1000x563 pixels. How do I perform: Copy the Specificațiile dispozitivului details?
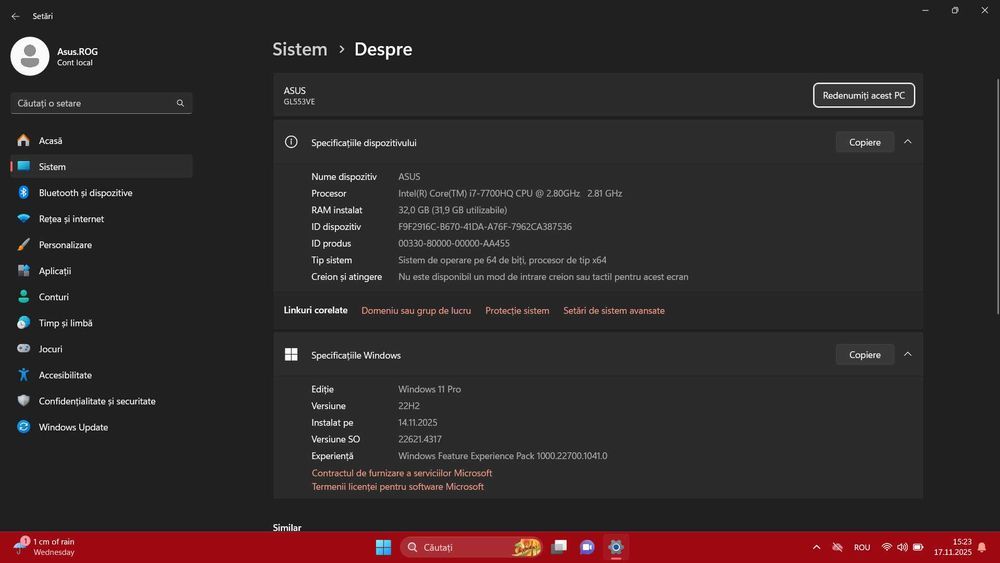pos(865,142)
